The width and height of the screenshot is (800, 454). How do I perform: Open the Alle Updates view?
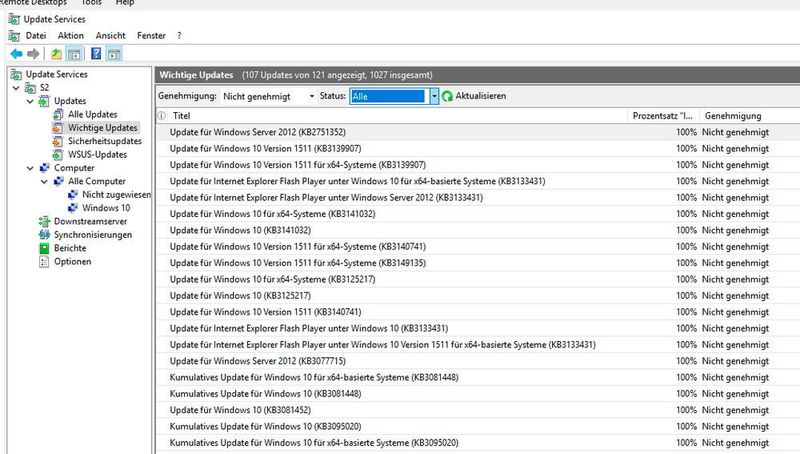tap(92, 114)
